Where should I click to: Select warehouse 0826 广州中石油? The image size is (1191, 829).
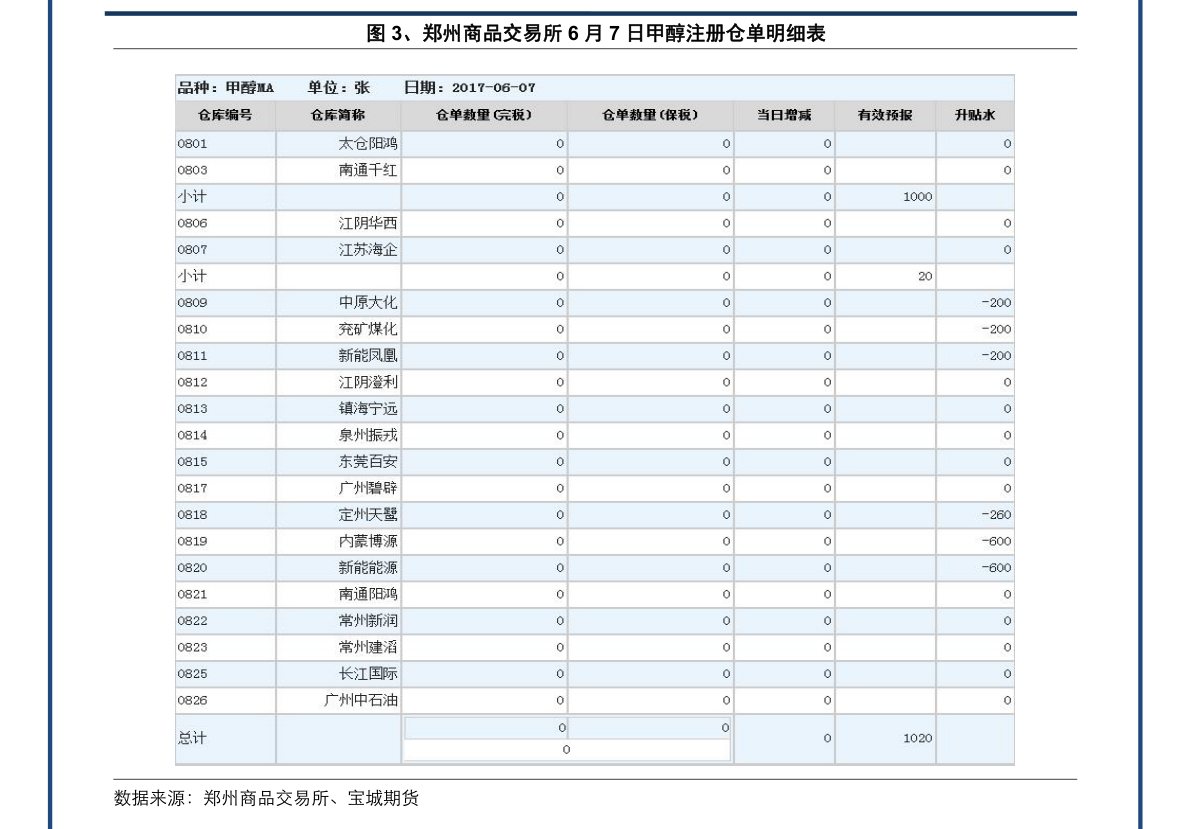(300, 700)
